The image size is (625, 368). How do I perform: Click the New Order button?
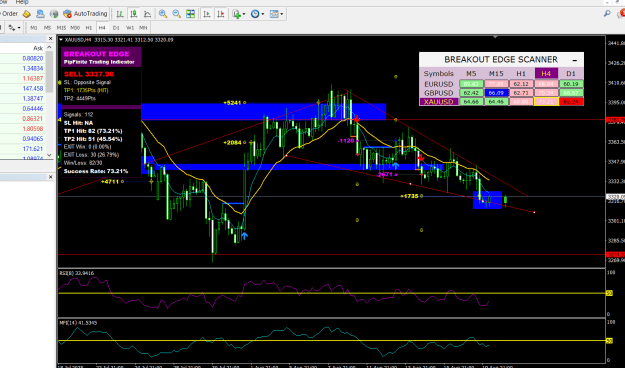coord(9,14)
